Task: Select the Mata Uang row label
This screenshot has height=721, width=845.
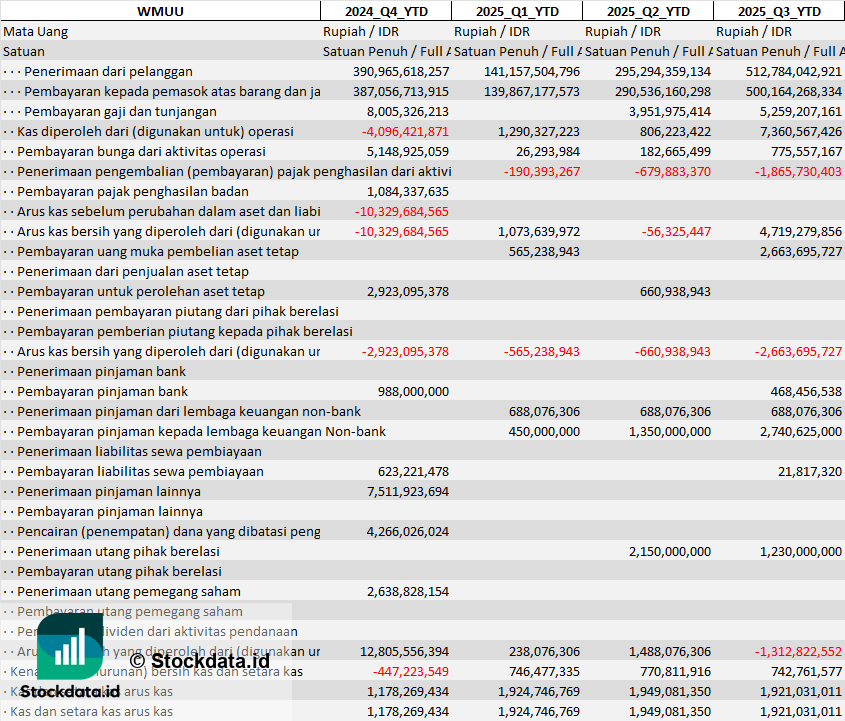Action: pyautogui.click(x=36, y=31)
